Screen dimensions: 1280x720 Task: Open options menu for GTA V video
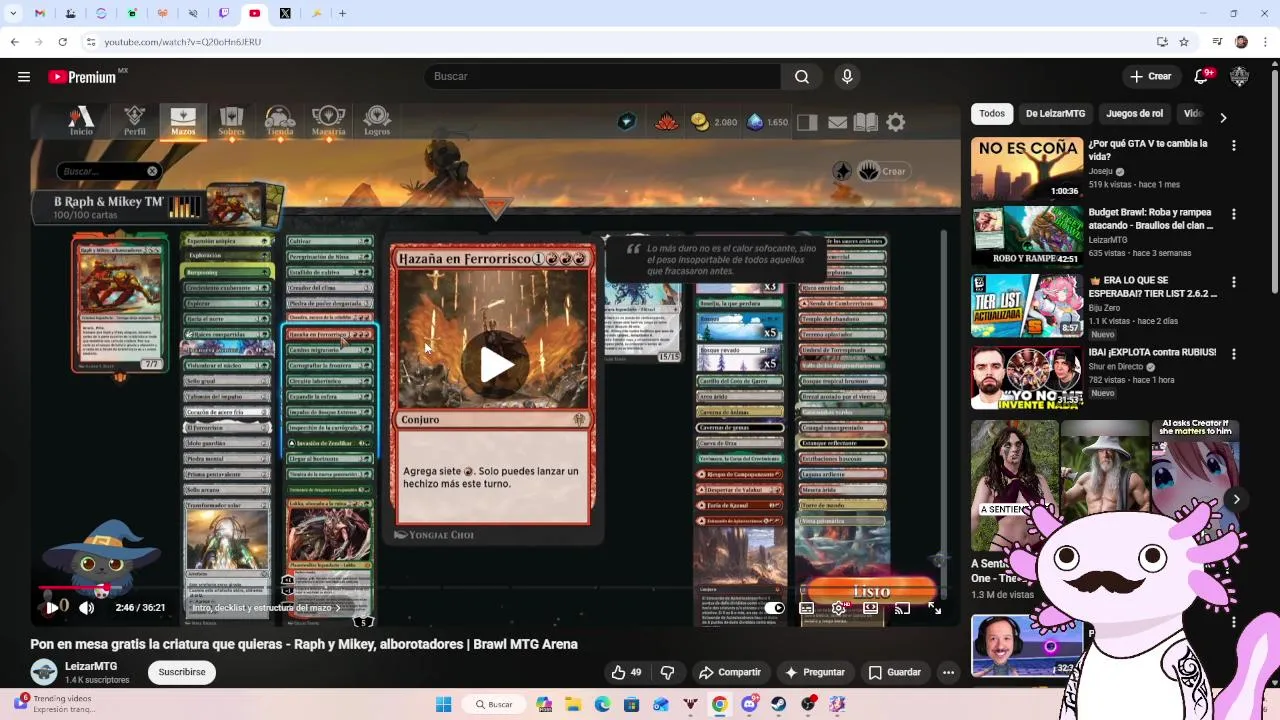coord(1233,146)
